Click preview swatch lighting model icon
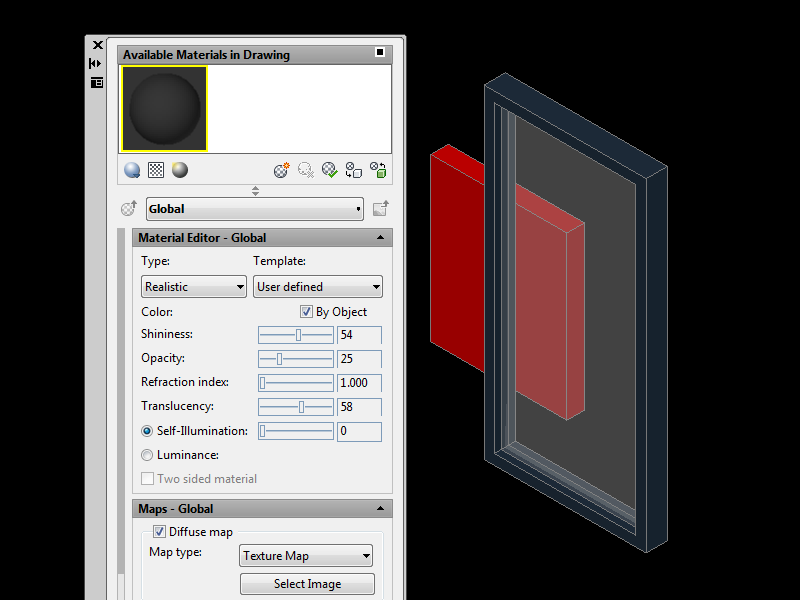Viewport: 800px width, 600px height. point(180,170)
